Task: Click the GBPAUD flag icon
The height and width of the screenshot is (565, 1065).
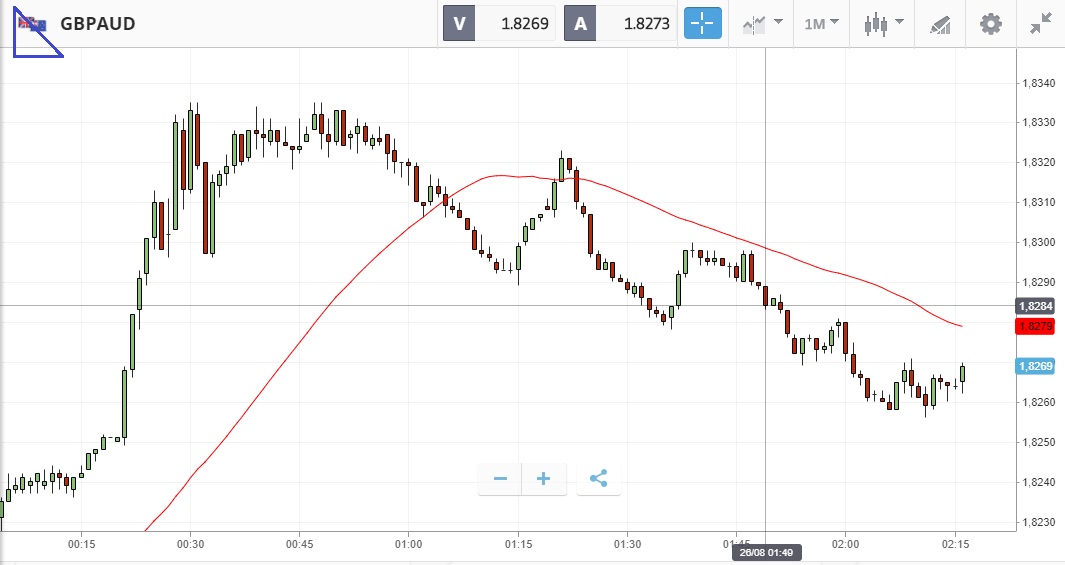Action: coord(32,23)
